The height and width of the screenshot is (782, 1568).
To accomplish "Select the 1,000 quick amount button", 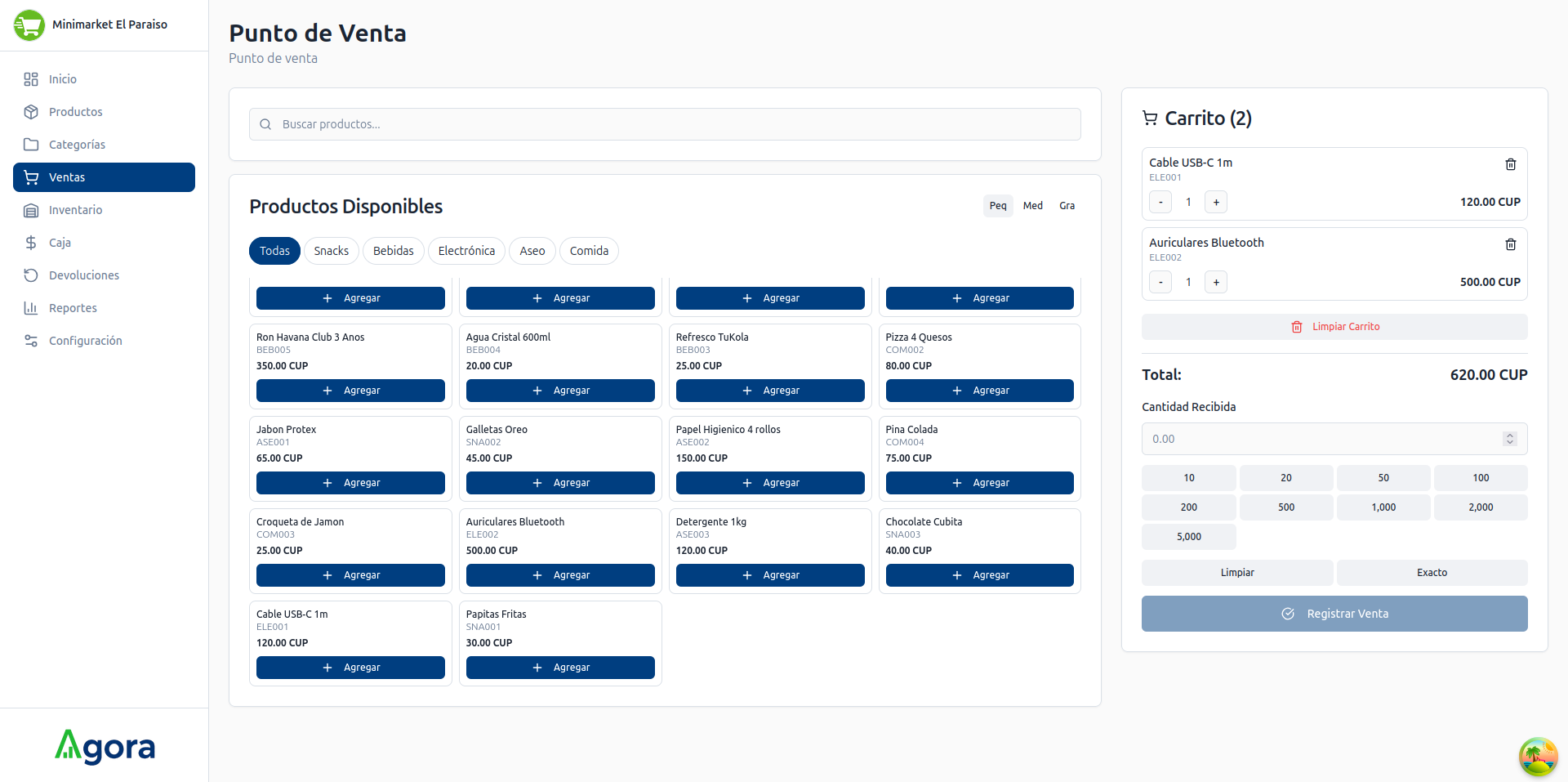I will 1383,507.
